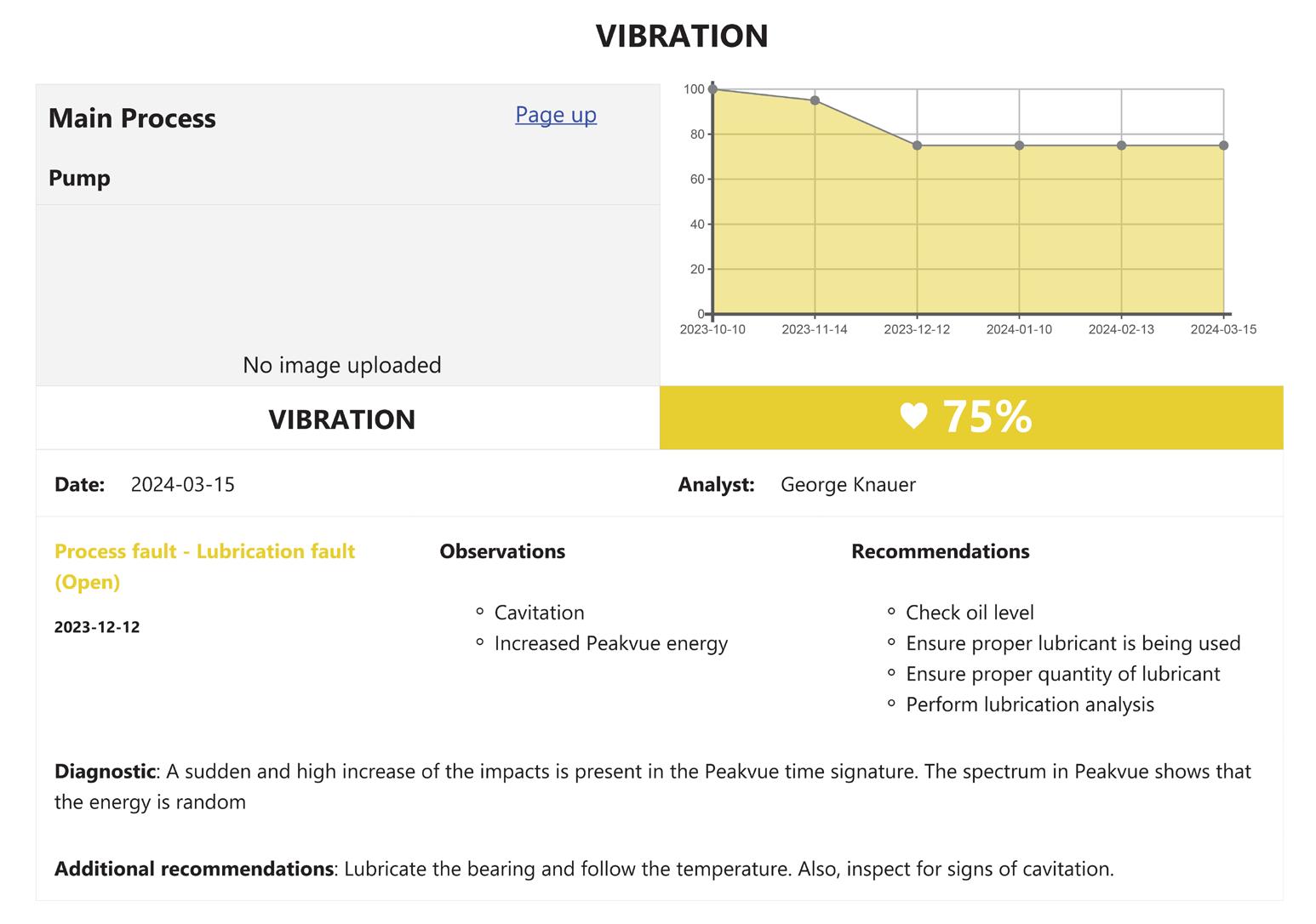Click the fault date 2023-12-12
Image resolution: width=1316 pixels, height=924 pixels.
[x=97, y=627]
